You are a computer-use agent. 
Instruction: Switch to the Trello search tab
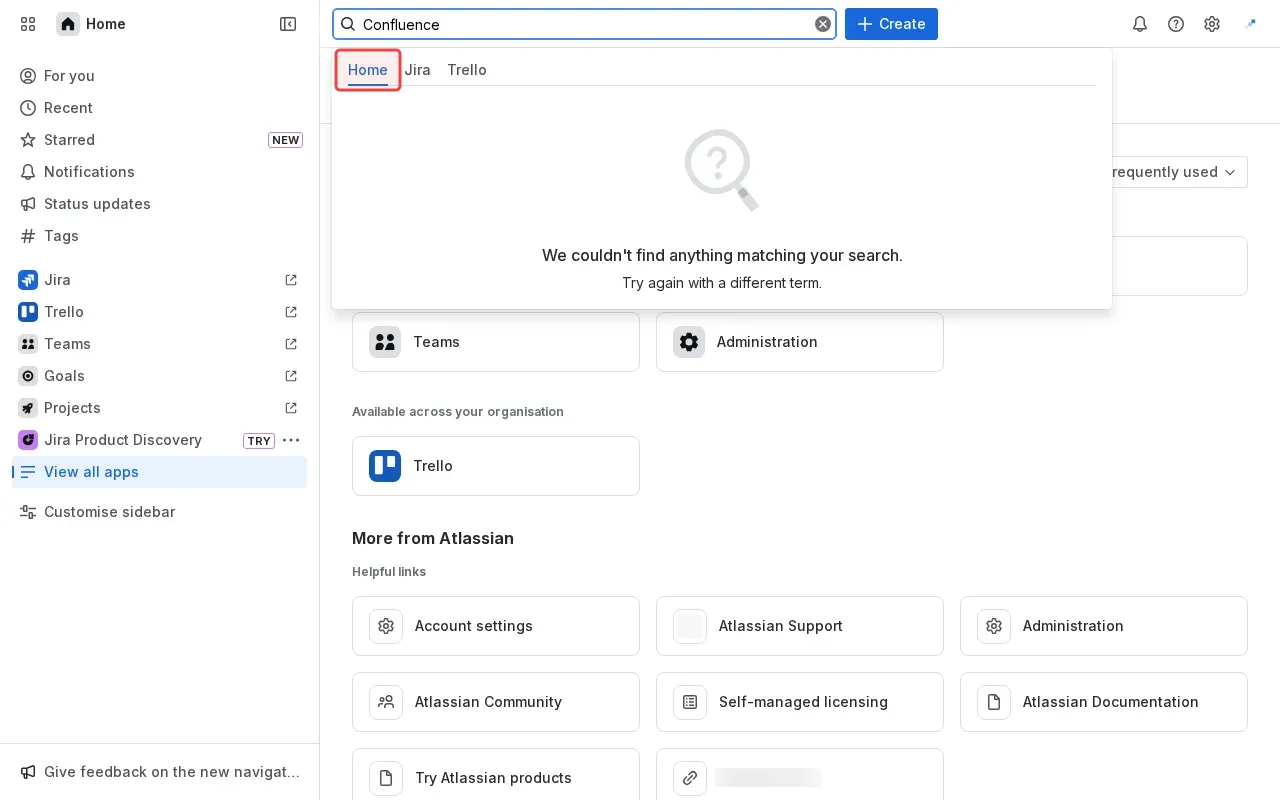pyautogui.click(x=467, y=70)
